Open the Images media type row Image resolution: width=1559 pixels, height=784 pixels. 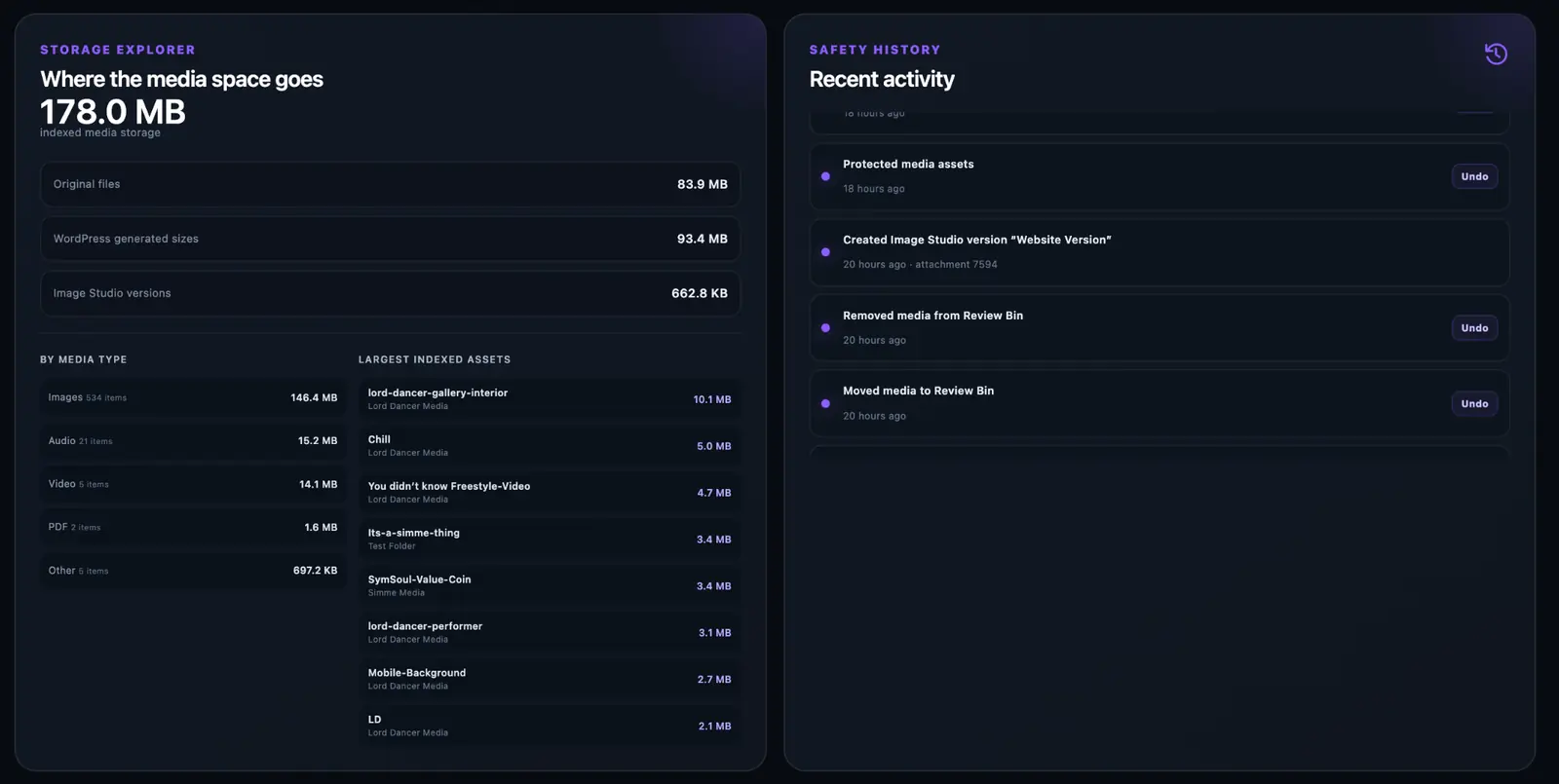193,397
